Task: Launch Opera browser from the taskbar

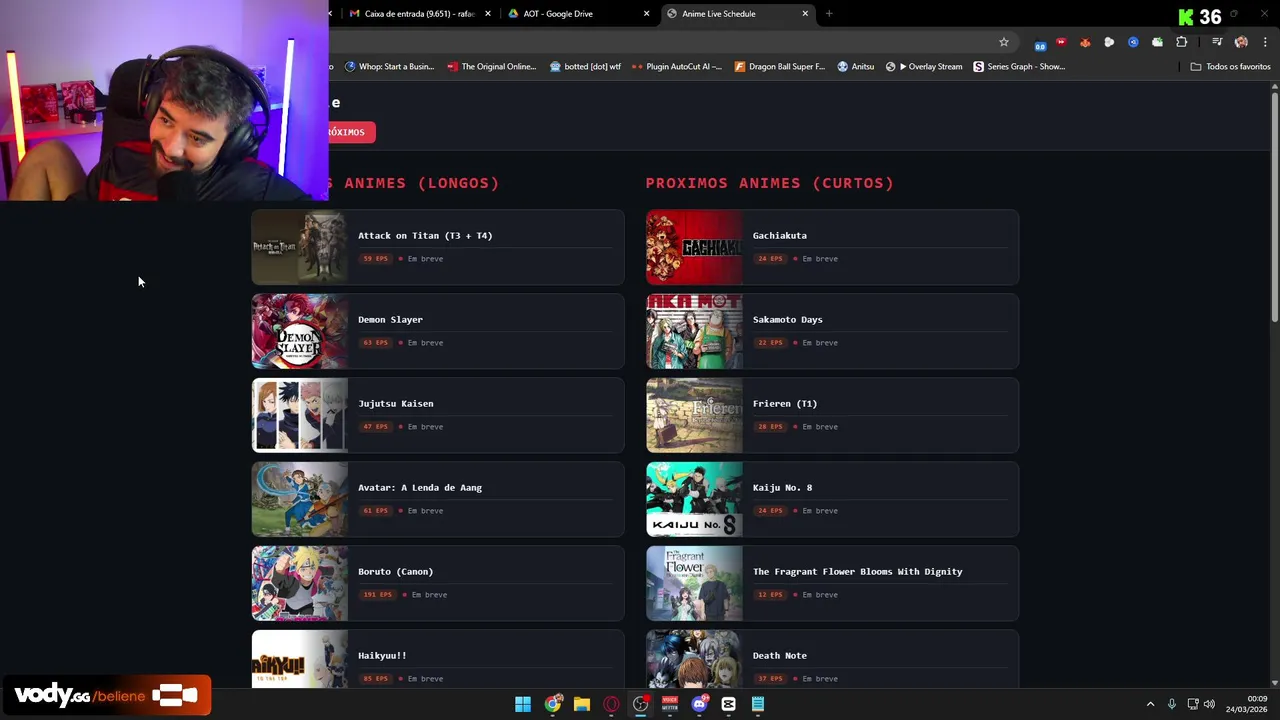Action: coord(611,704)
